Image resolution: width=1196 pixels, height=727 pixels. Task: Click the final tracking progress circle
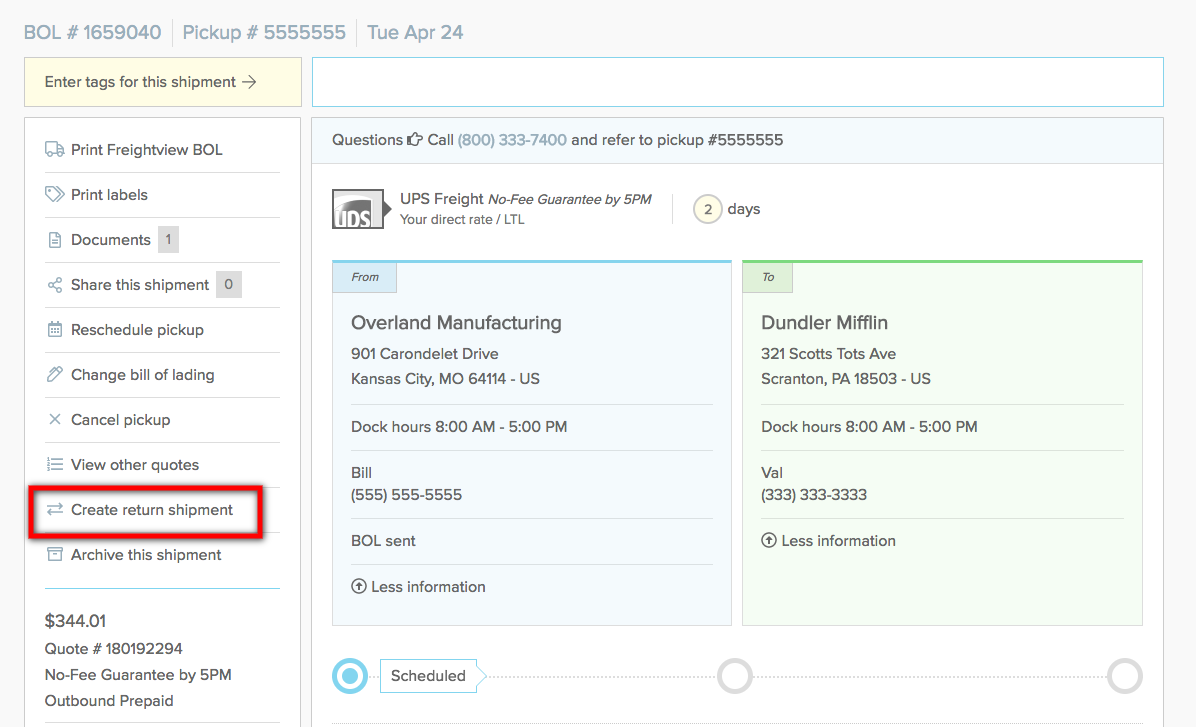(x=1125, y=676)
